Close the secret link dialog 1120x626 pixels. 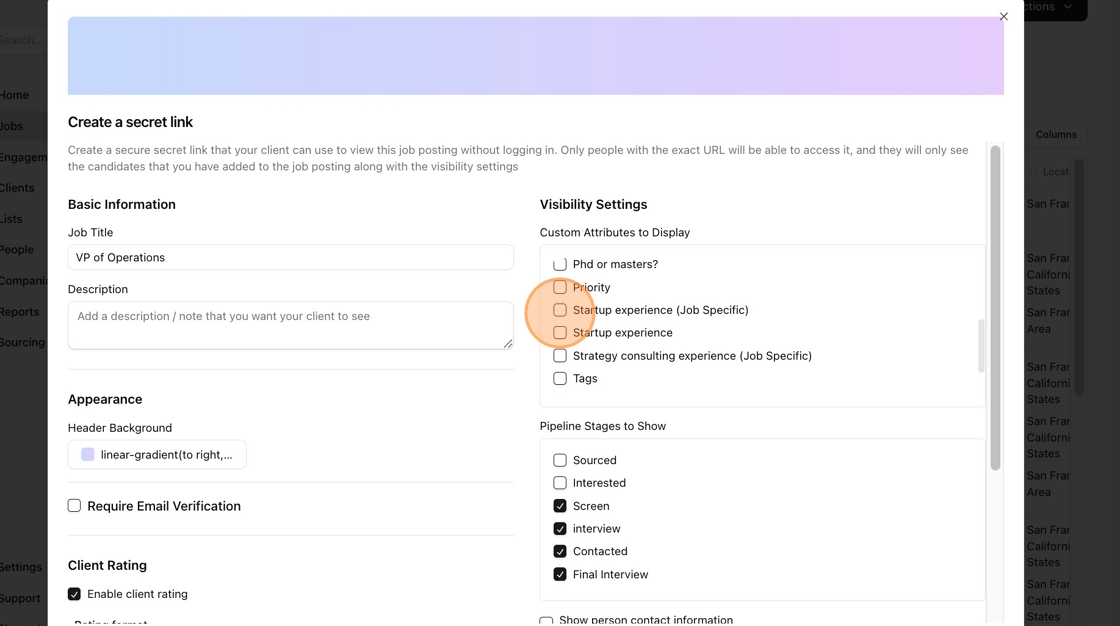[x=1003, y=16]
